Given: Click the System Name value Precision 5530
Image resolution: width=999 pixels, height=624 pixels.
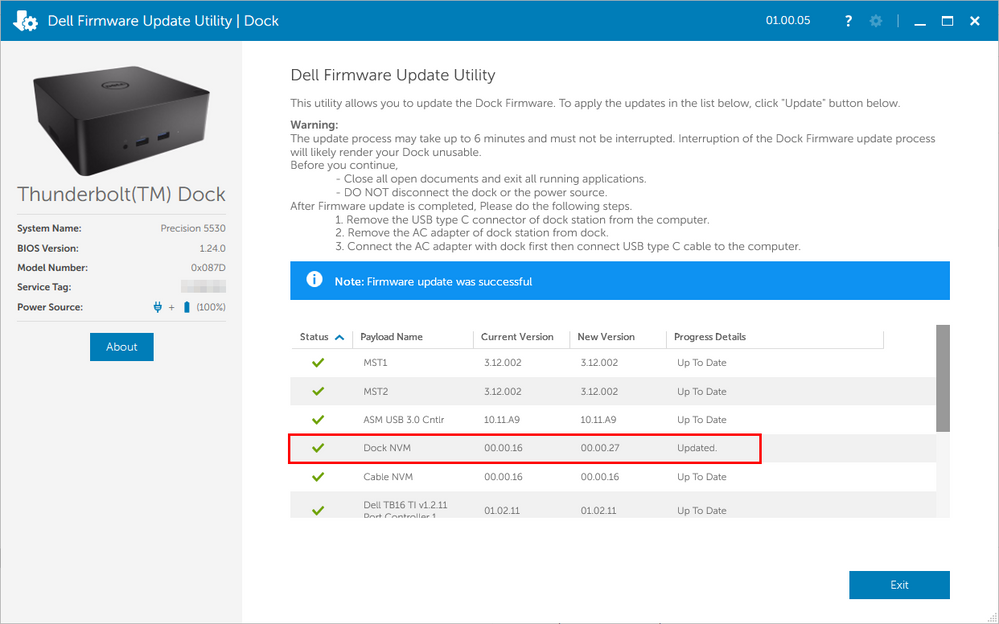Looking at the screenshot, I should coord(193,228).
